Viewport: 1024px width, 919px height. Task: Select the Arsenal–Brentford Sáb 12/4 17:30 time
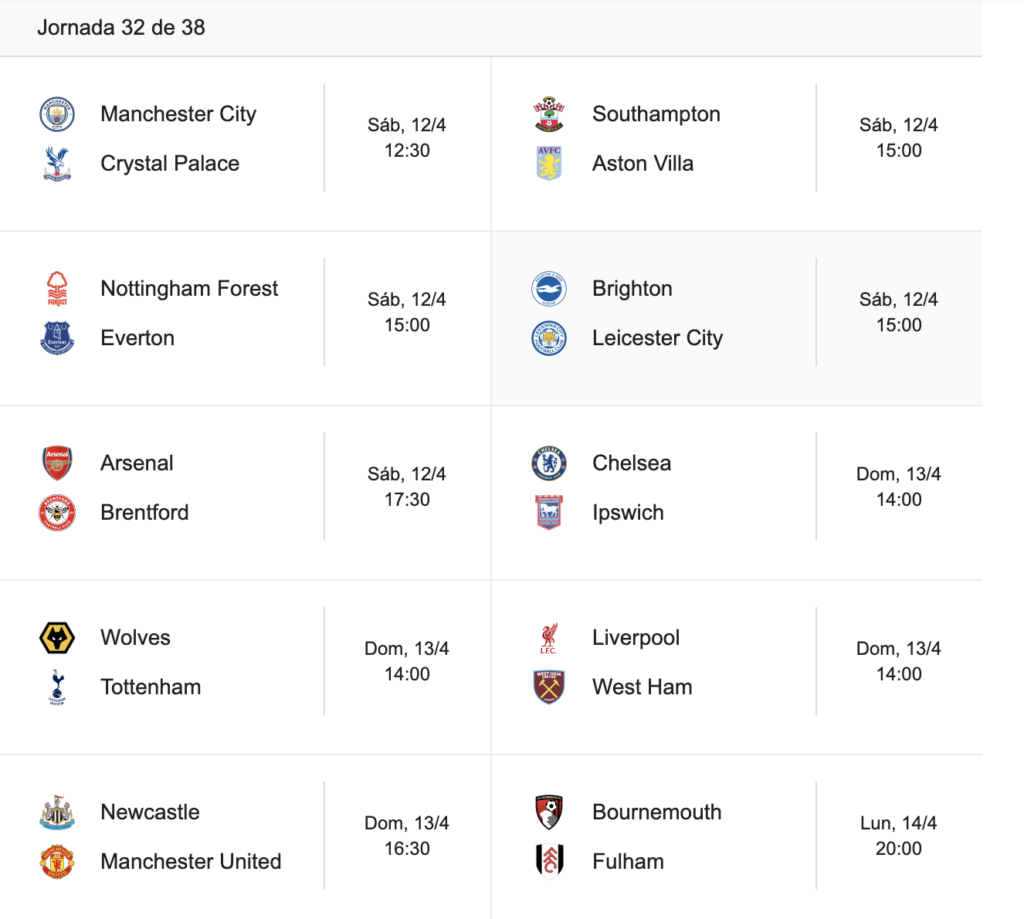click(407, 487)
